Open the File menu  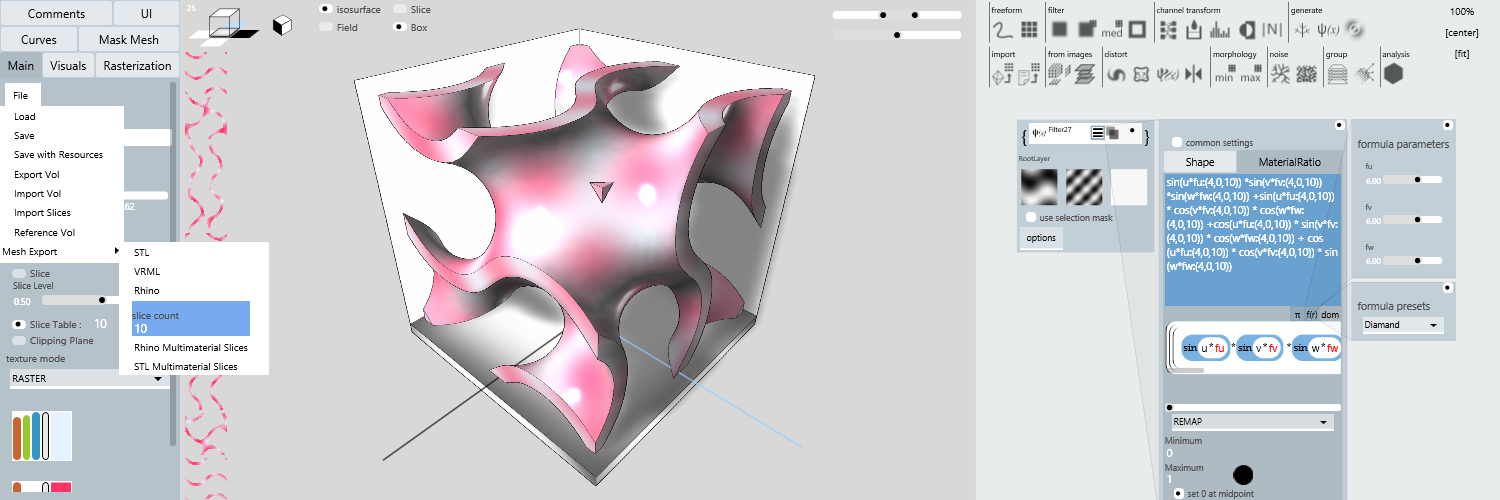pyautogui.click(x=21, y=95)
